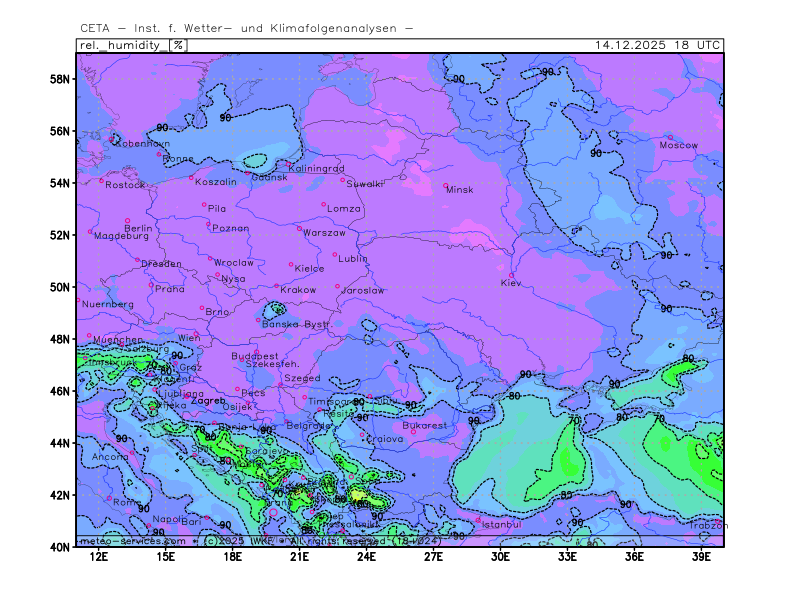The height and width of the screenshot is (600, 800).
Task: Click the Moscow city marker
Action: [670, 137]
